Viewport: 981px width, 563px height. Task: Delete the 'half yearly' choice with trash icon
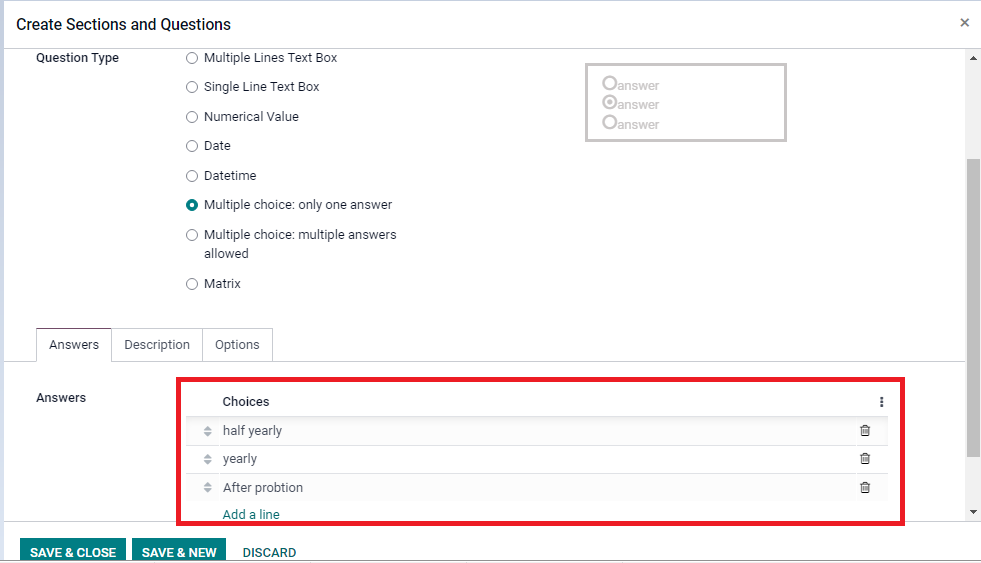865,430
